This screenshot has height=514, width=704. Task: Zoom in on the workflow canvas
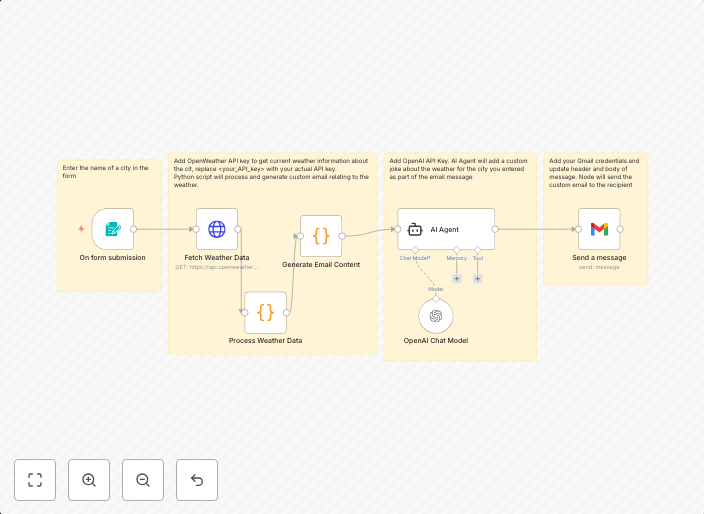click(x=89, y=480)
